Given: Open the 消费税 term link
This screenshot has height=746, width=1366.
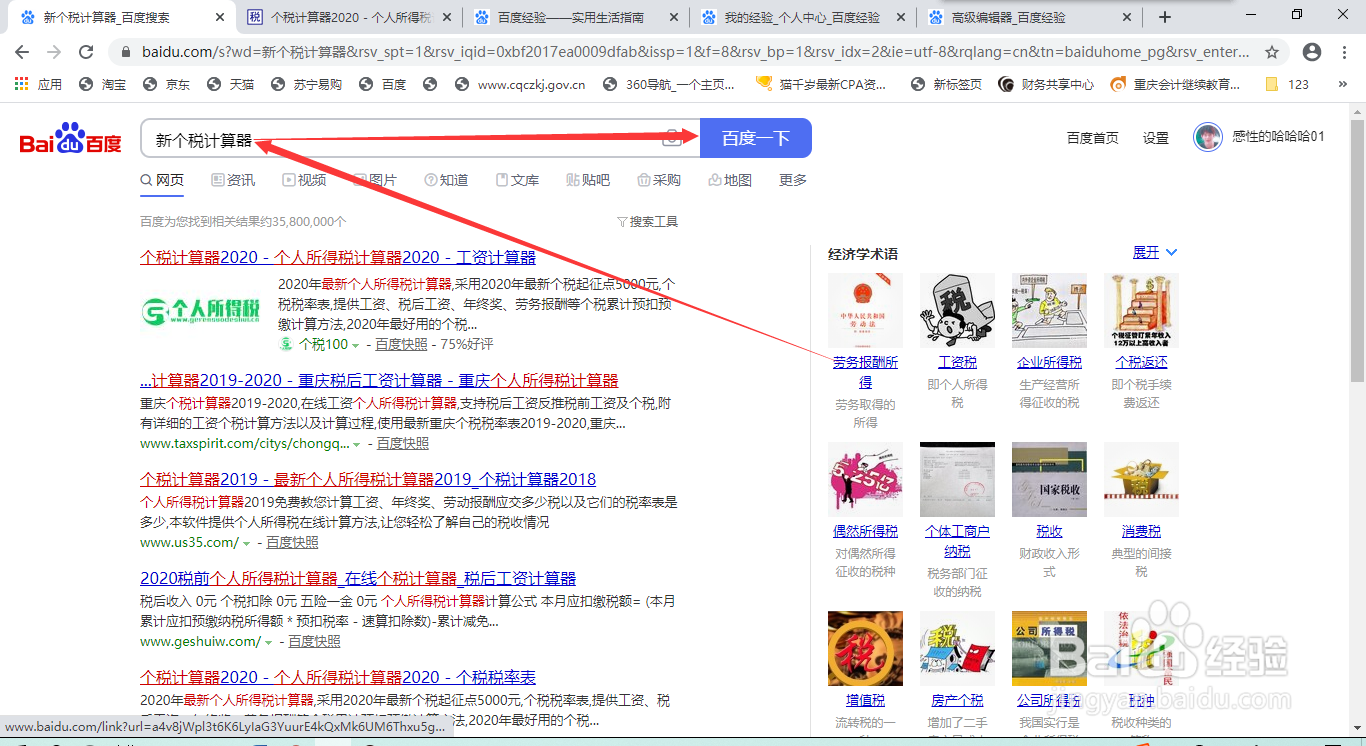Looking at the screenshot, I should [x=1141, y=531].
